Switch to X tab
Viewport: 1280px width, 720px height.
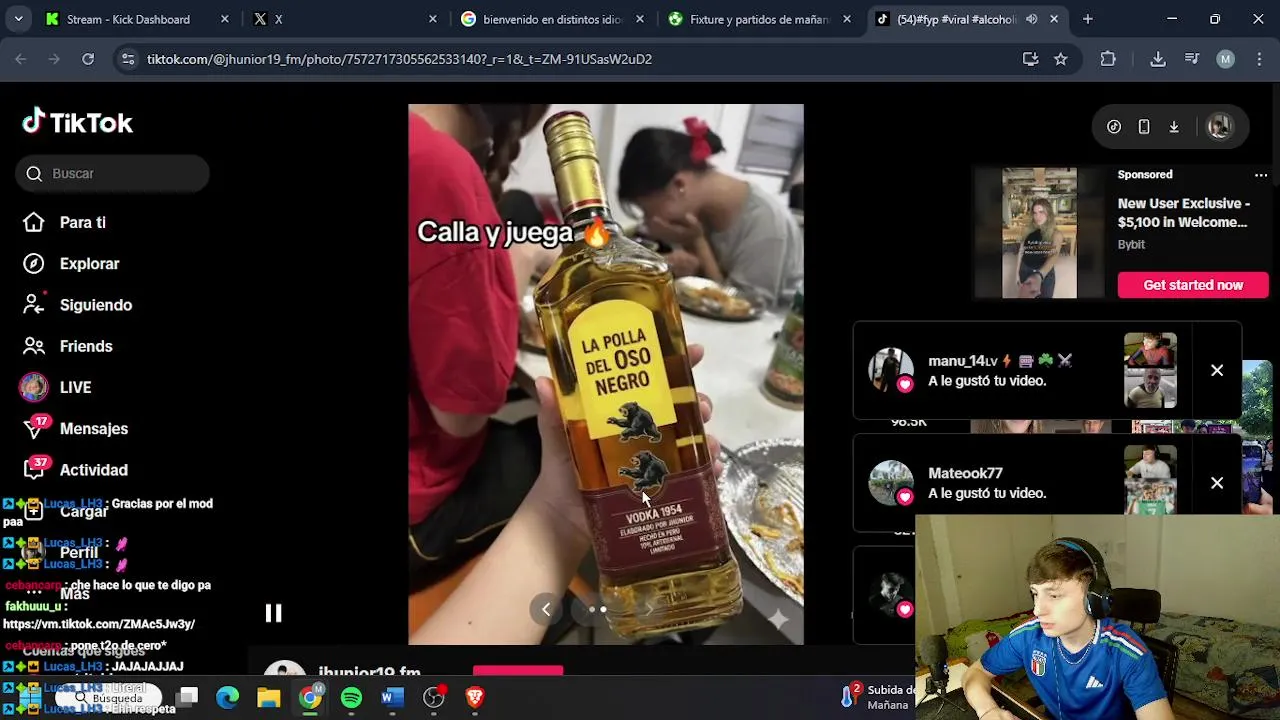(x=343, y=19)
